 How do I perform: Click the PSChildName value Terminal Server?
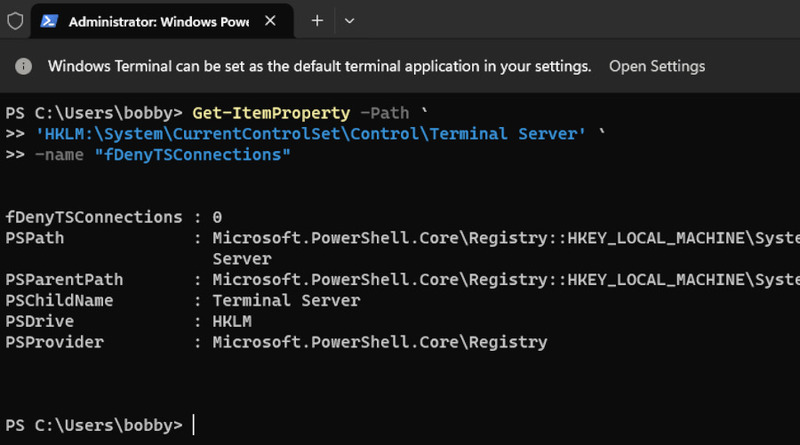pyautogui.click(x=286, y=300)
